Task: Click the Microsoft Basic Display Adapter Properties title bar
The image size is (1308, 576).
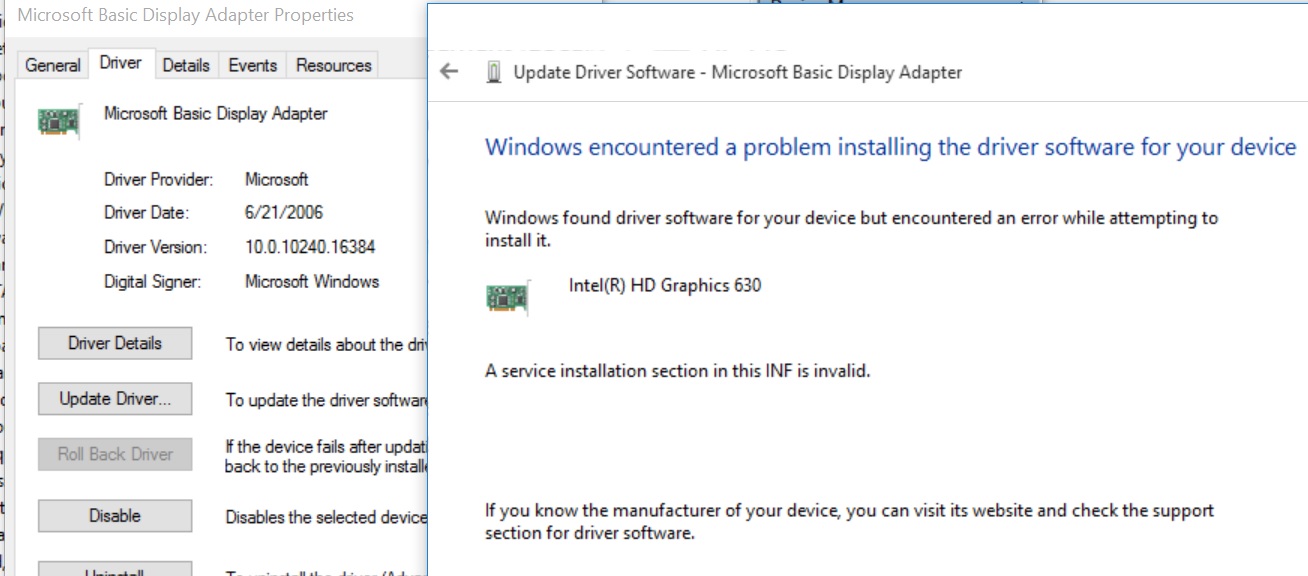Action: point(186,15)
